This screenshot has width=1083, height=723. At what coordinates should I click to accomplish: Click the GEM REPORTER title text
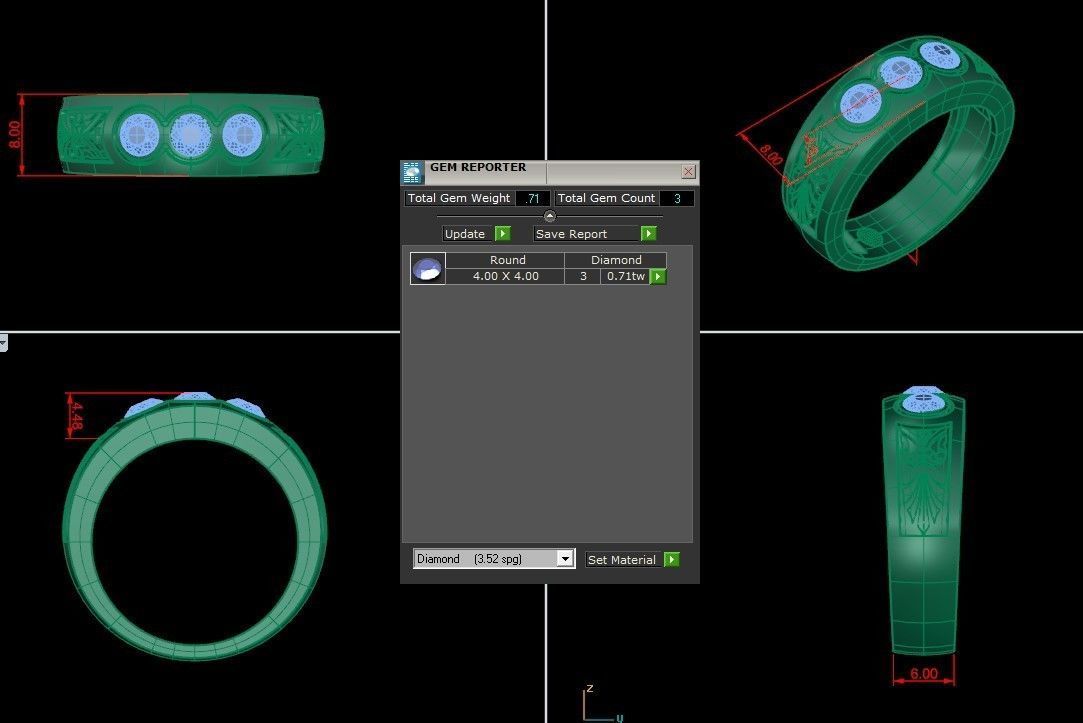pos(478,167)
